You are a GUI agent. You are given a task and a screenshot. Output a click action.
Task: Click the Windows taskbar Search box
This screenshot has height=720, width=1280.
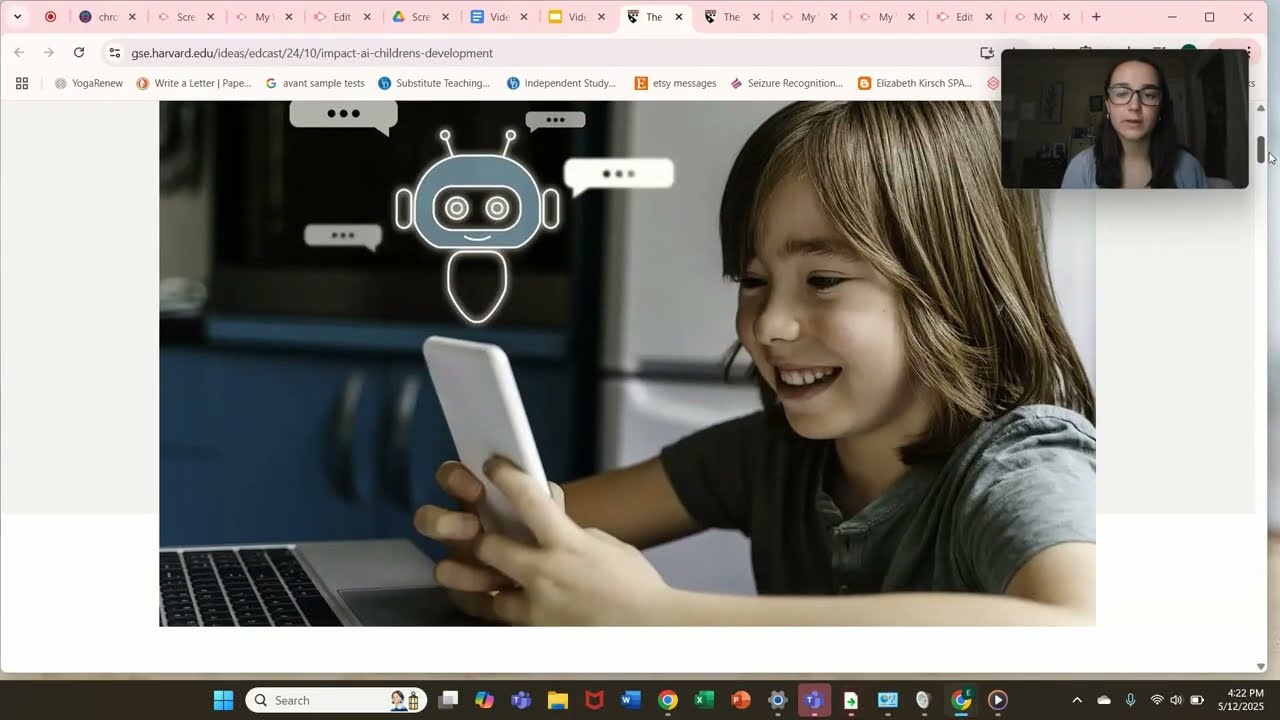point(337,700)
